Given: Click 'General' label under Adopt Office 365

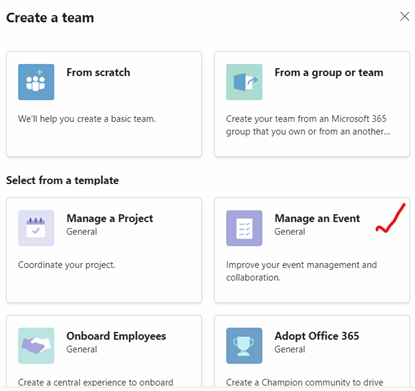Looking at the screenshot, I should [x=290, y=349].
